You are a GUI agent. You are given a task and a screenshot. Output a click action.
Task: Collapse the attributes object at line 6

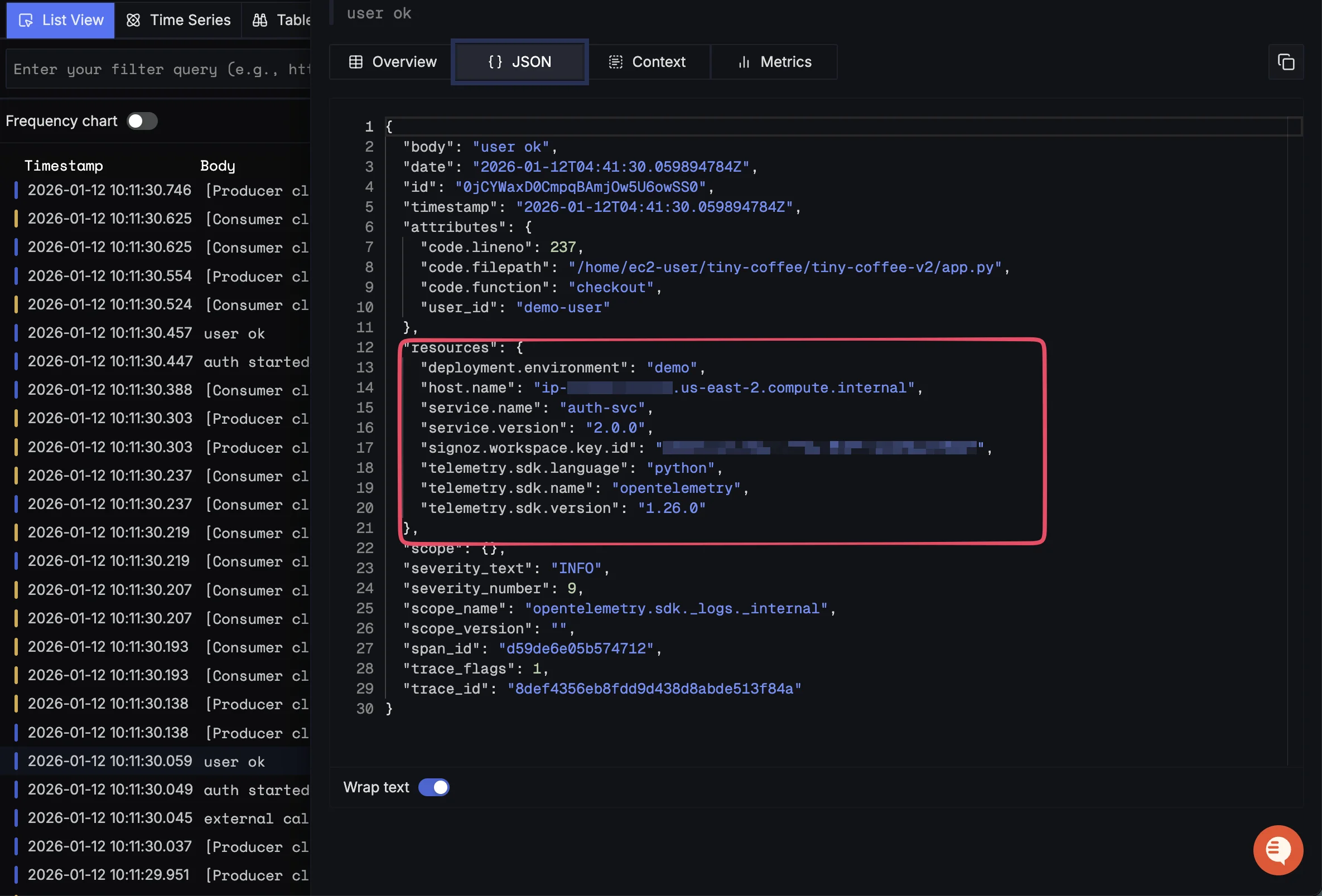(x=380, y=227)
